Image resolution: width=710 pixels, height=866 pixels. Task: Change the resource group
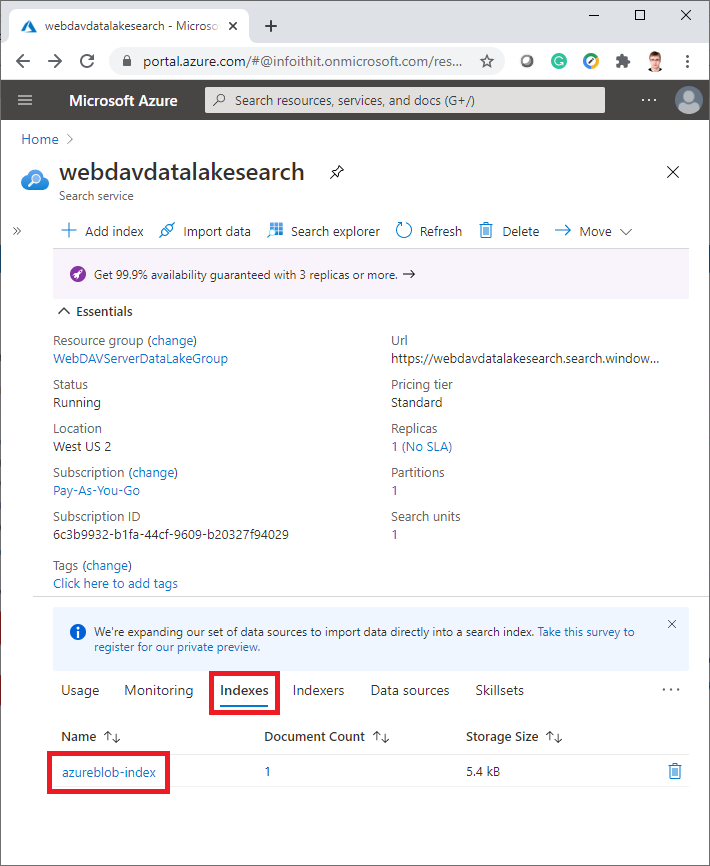point(173,340)
